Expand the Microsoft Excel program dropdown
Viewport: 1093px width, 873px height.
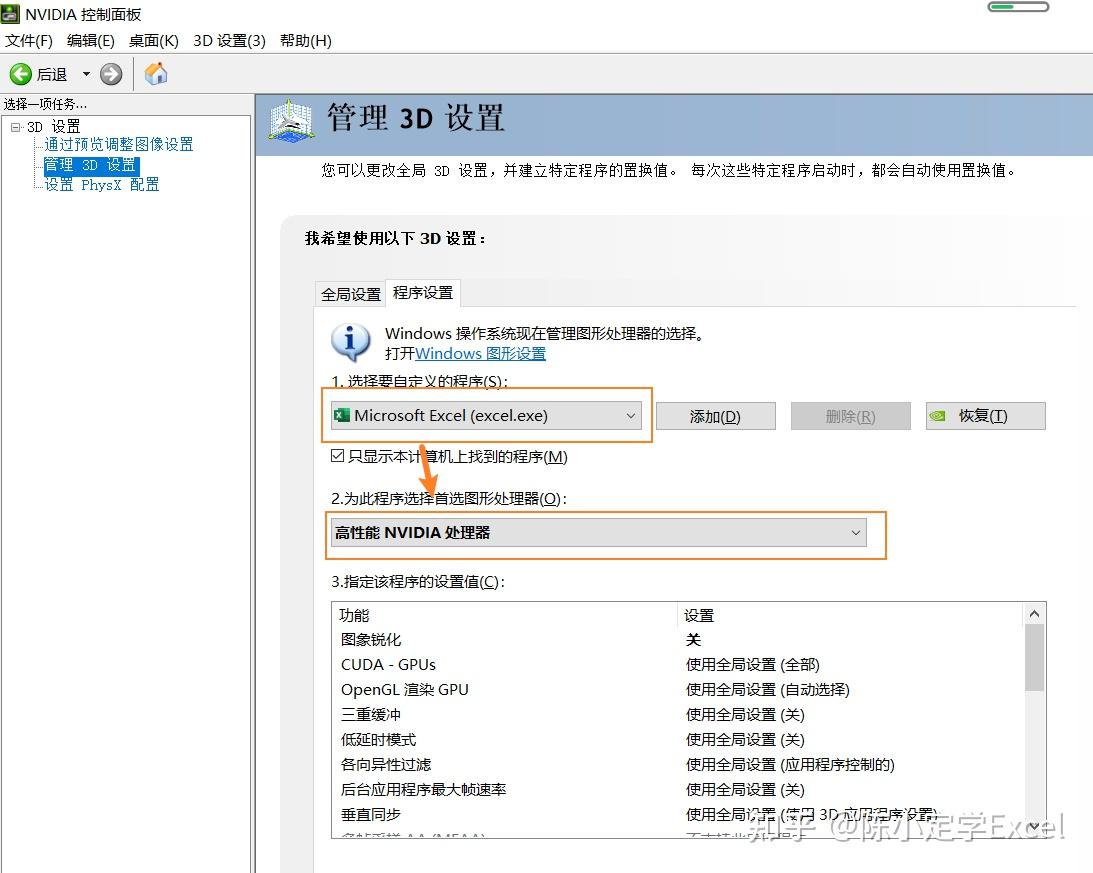click(486, 416)
